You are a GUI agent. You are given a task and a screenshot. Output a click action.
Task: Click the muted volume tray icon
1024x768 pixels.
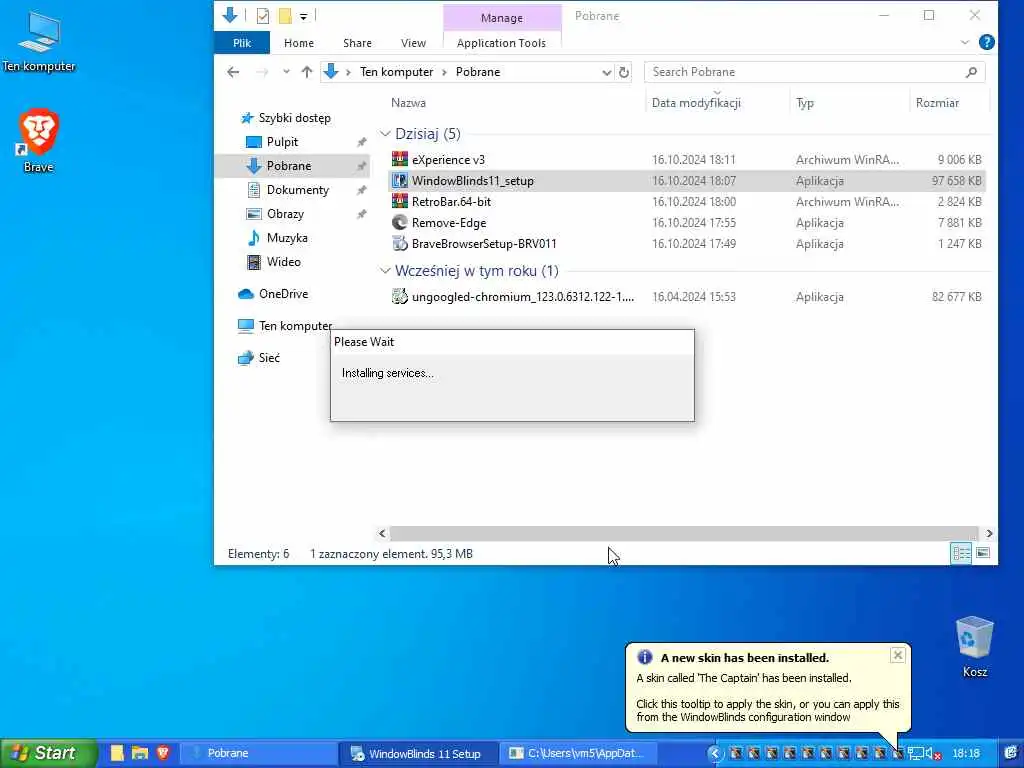point(933,754)
